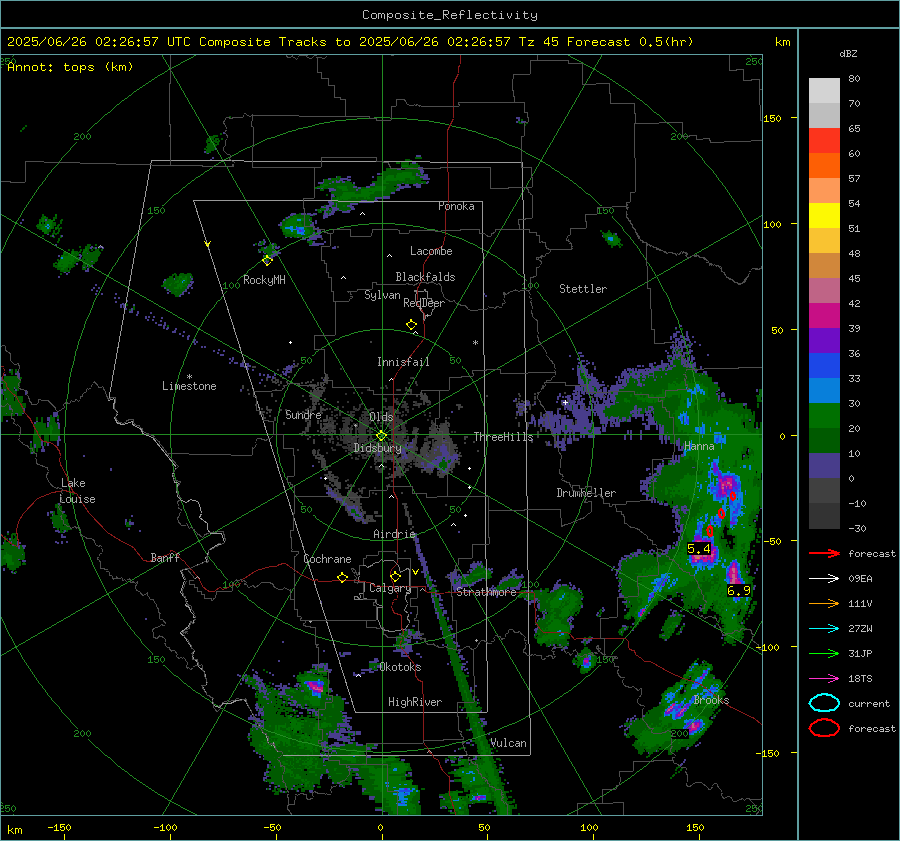Select the yellow radar-center diamond at Didsbury

coord(381,436)
